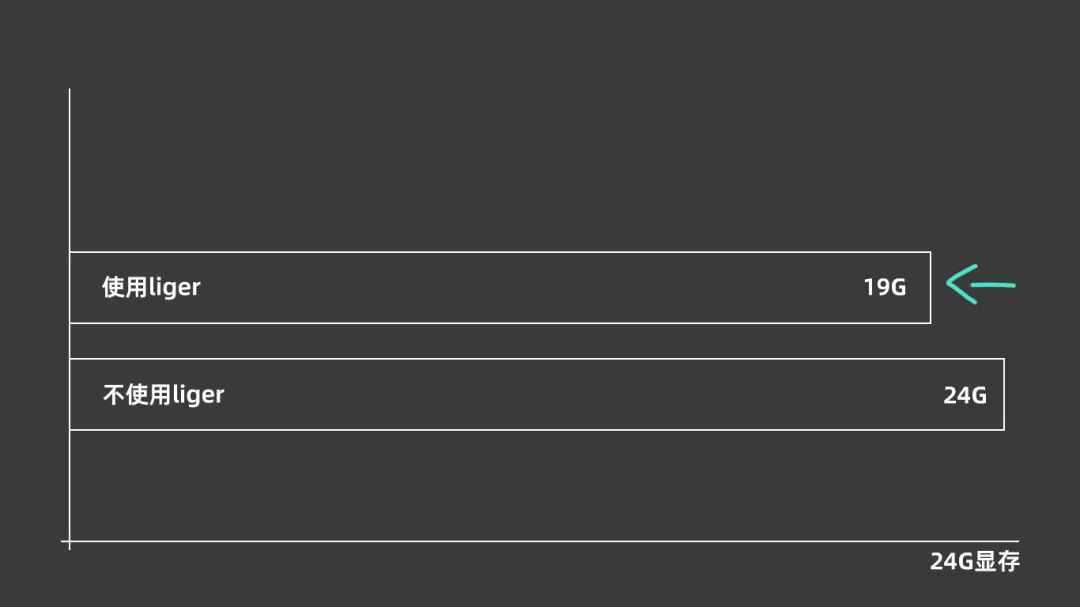The width and height of the screenshot is (1080, 607).
Task: Click the middle of the 不使用liger bar
Action: click(536, 394)
